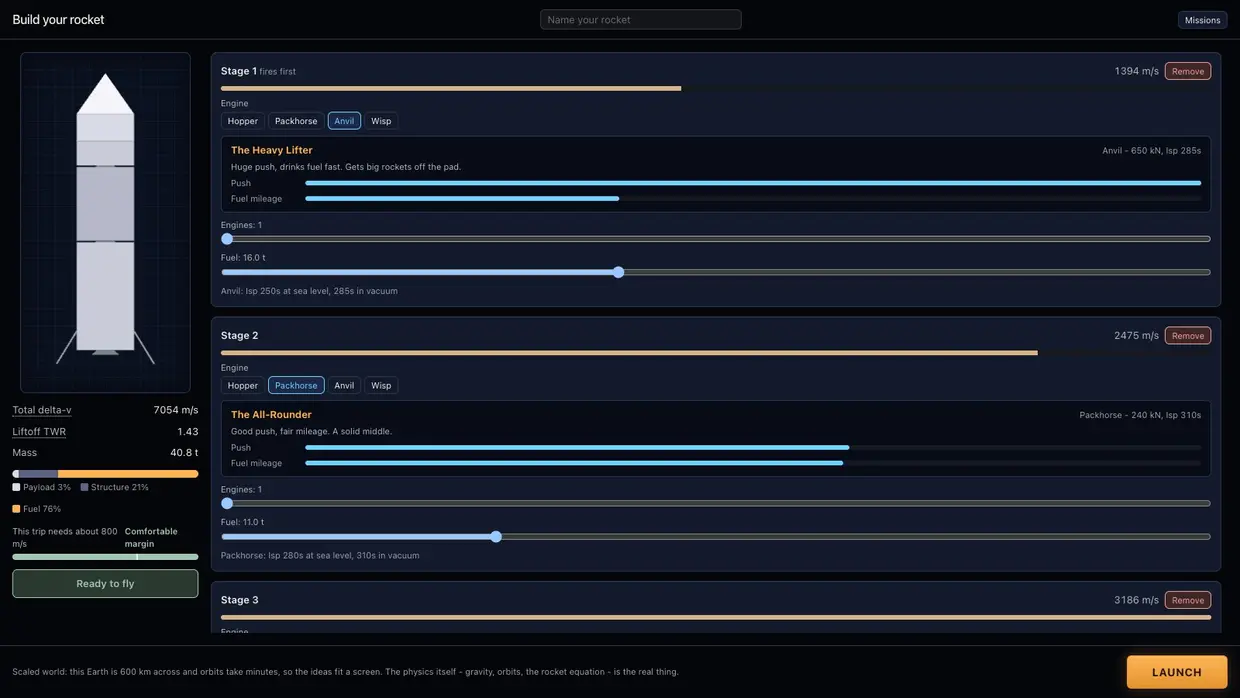Click the Stage 1 Fuel slider handle
This screenshot has height=698, width=1240.
pyautogui.click(x=618, y=272)
